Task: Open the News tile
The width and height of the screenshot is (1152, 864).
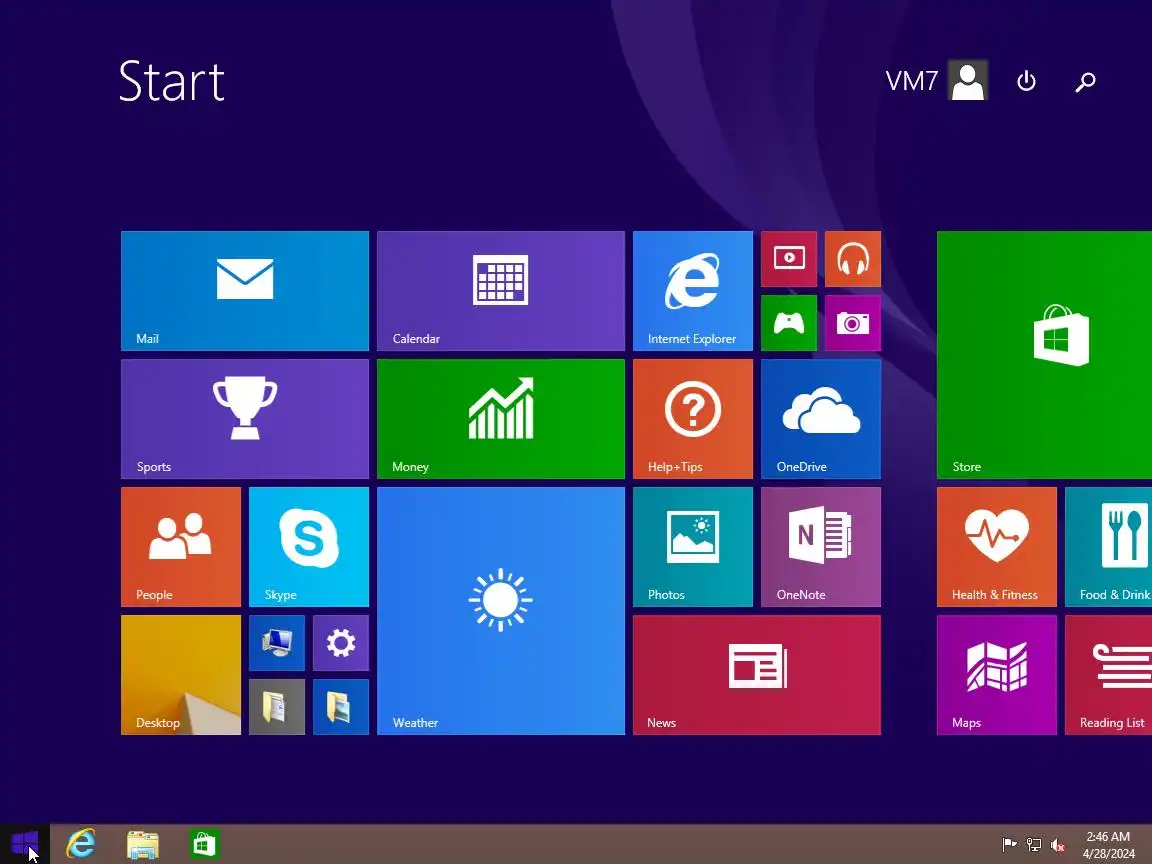Action: pyautogui.click(x=757, y=674)
